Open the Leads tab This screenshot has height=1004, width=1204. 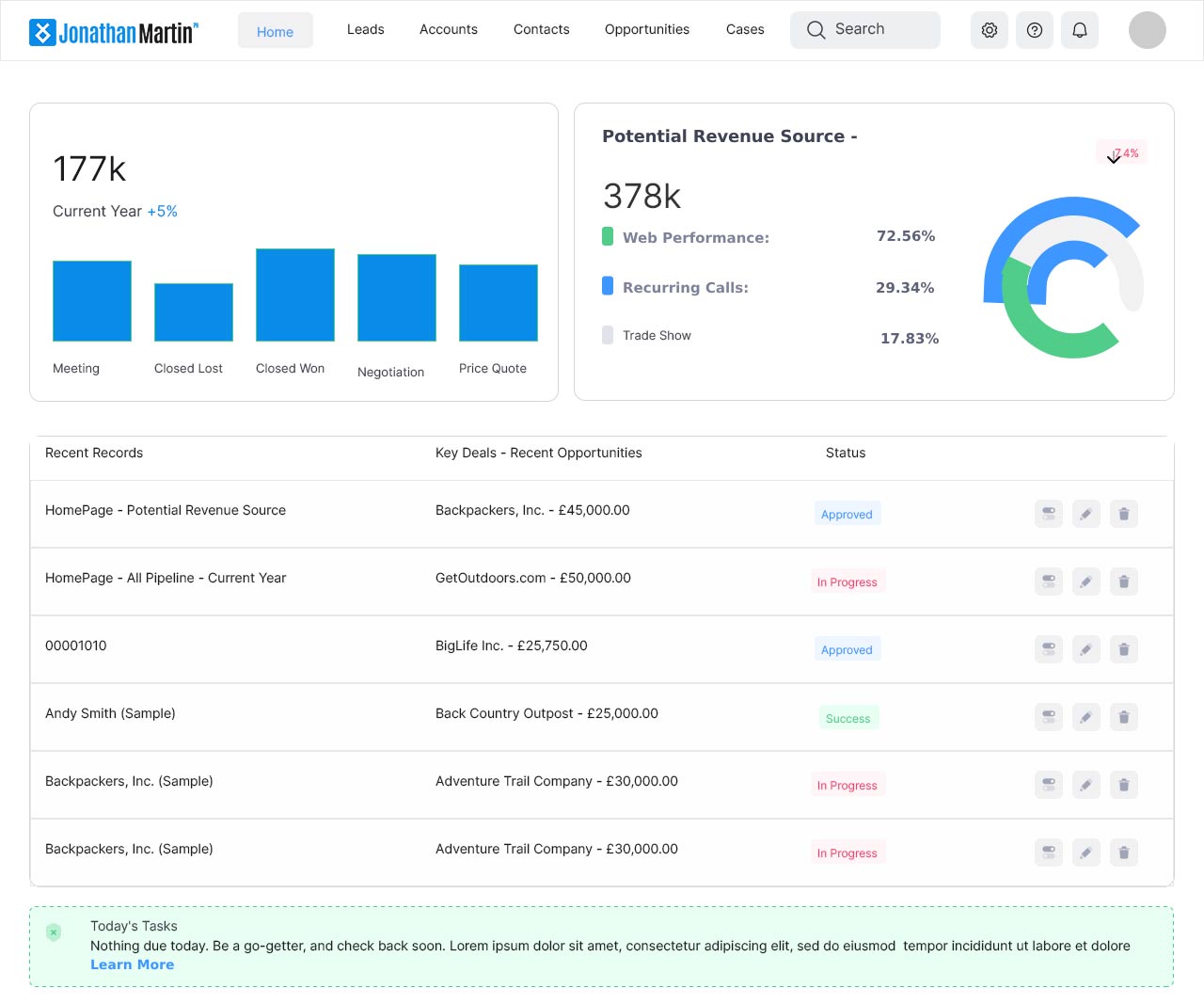[x=365, y=30]
